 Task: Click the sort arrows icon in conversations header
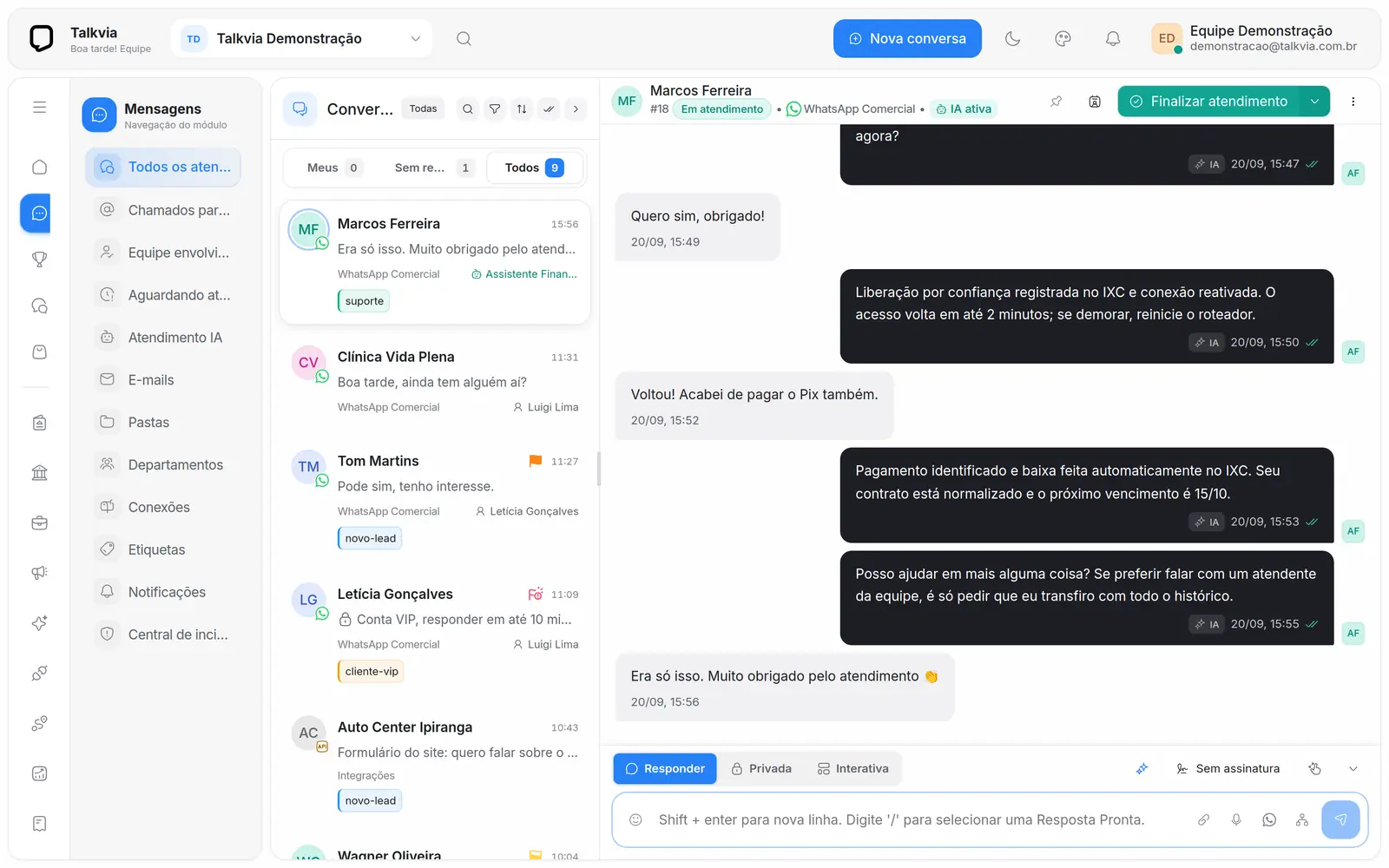coord(522,108)
